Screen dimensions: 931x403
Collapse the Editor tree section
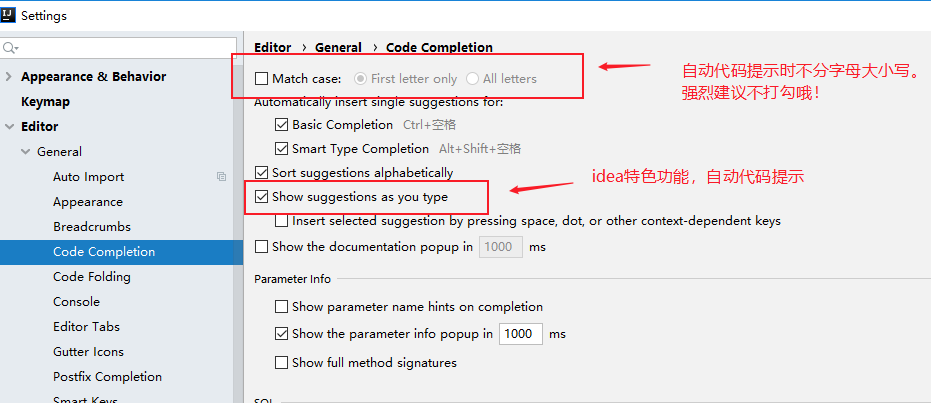(x=8, y=126)
